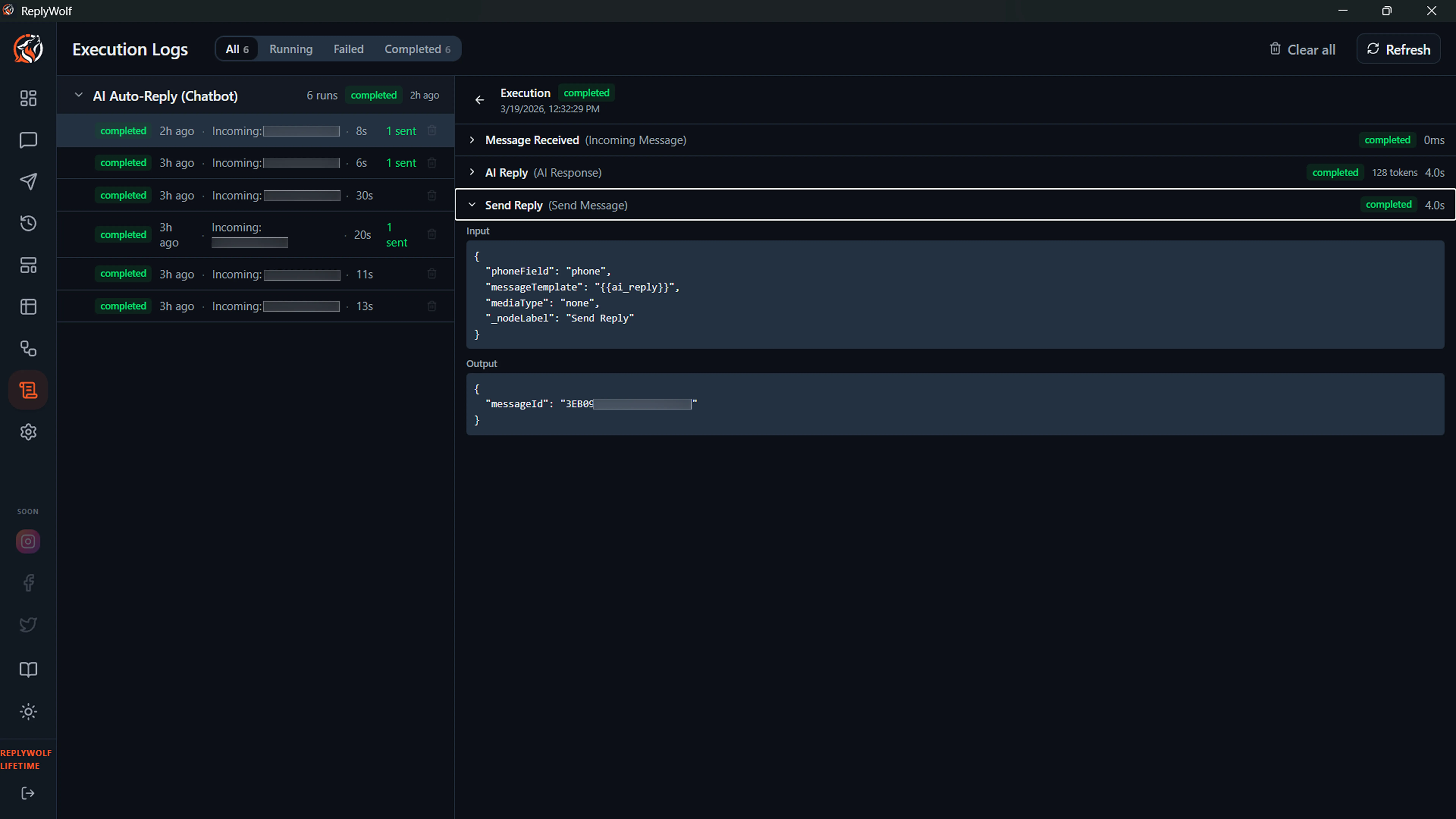Click the completed badge in the 13s run row

[x=123, y=306]
